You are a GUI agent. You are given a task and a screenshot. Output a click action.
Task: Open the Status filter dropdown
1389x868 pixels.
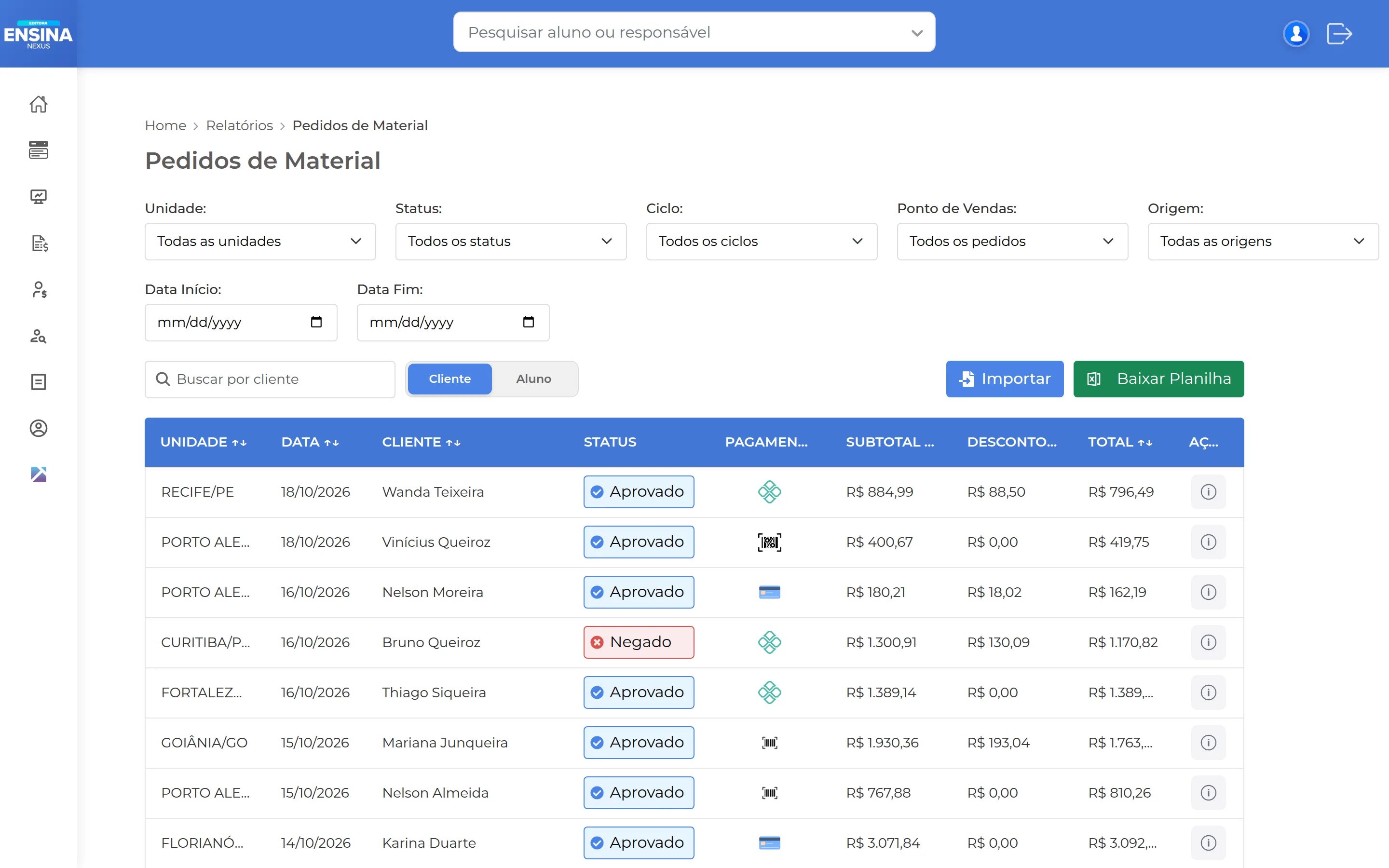511,242
